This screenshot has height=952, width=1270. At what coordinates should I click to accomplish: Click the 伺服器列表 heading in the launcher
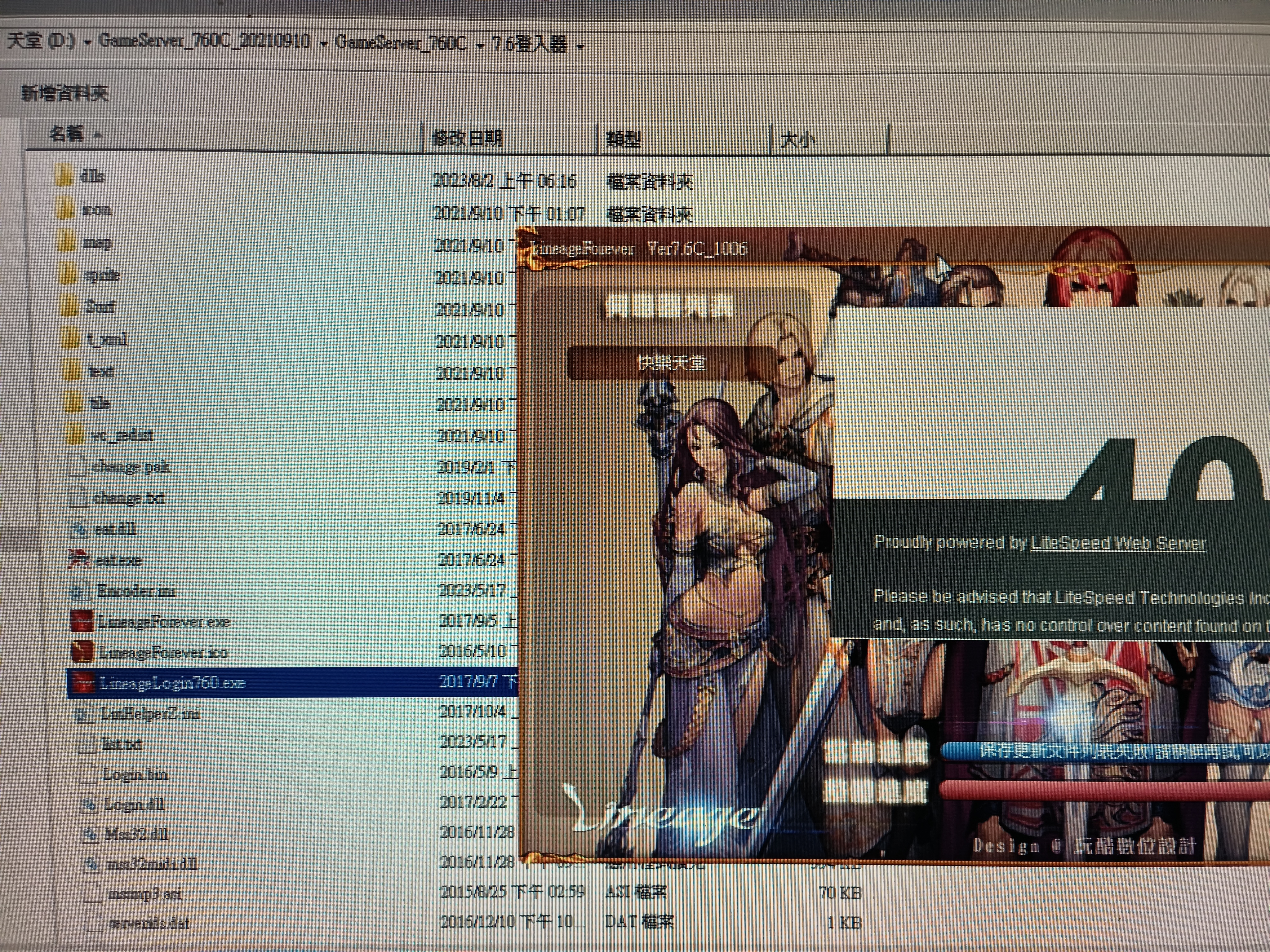click(x=669, y=308)
